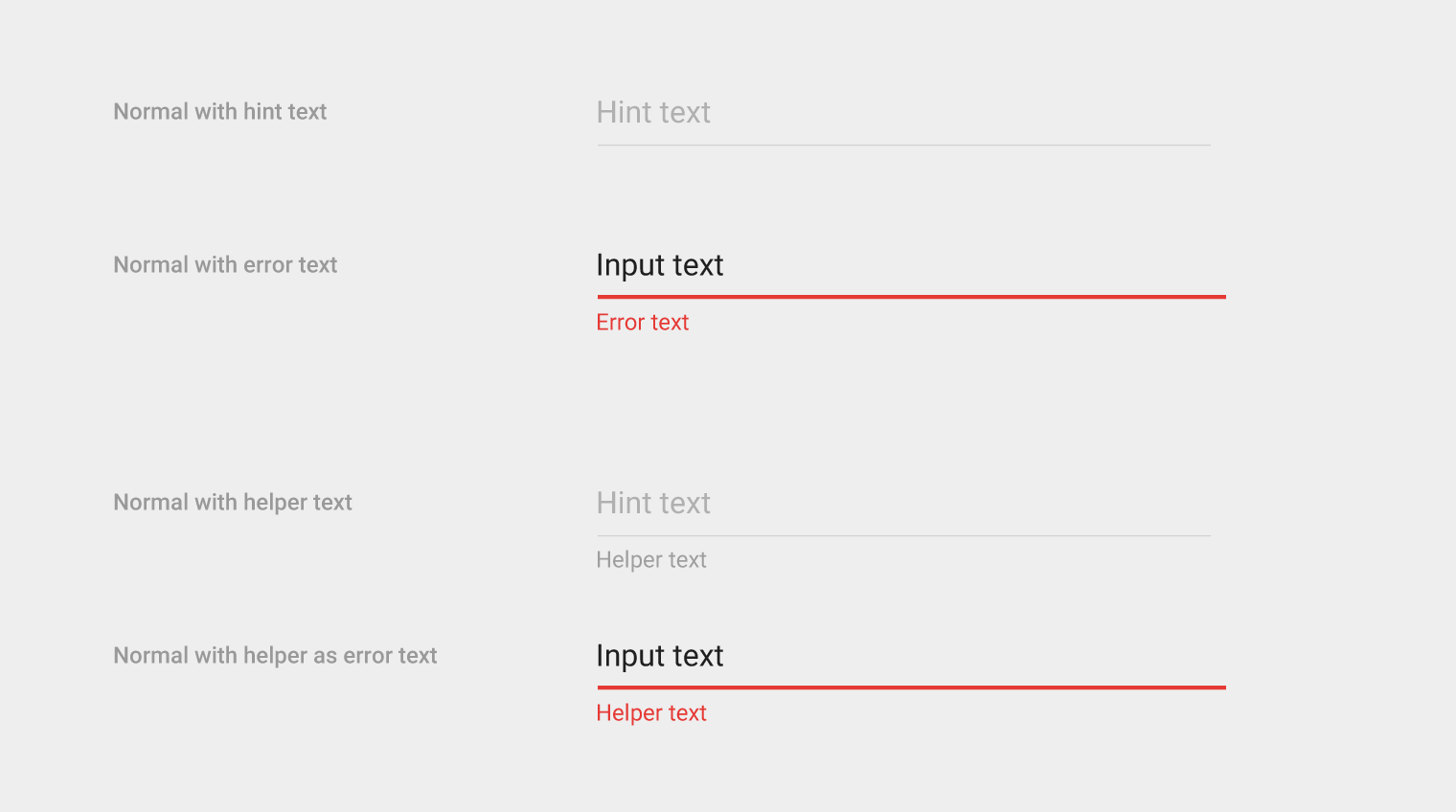Place cursor after 'Input text' in helper-error field
Screen dimensions: 1456x812
[x=726, y=656]
